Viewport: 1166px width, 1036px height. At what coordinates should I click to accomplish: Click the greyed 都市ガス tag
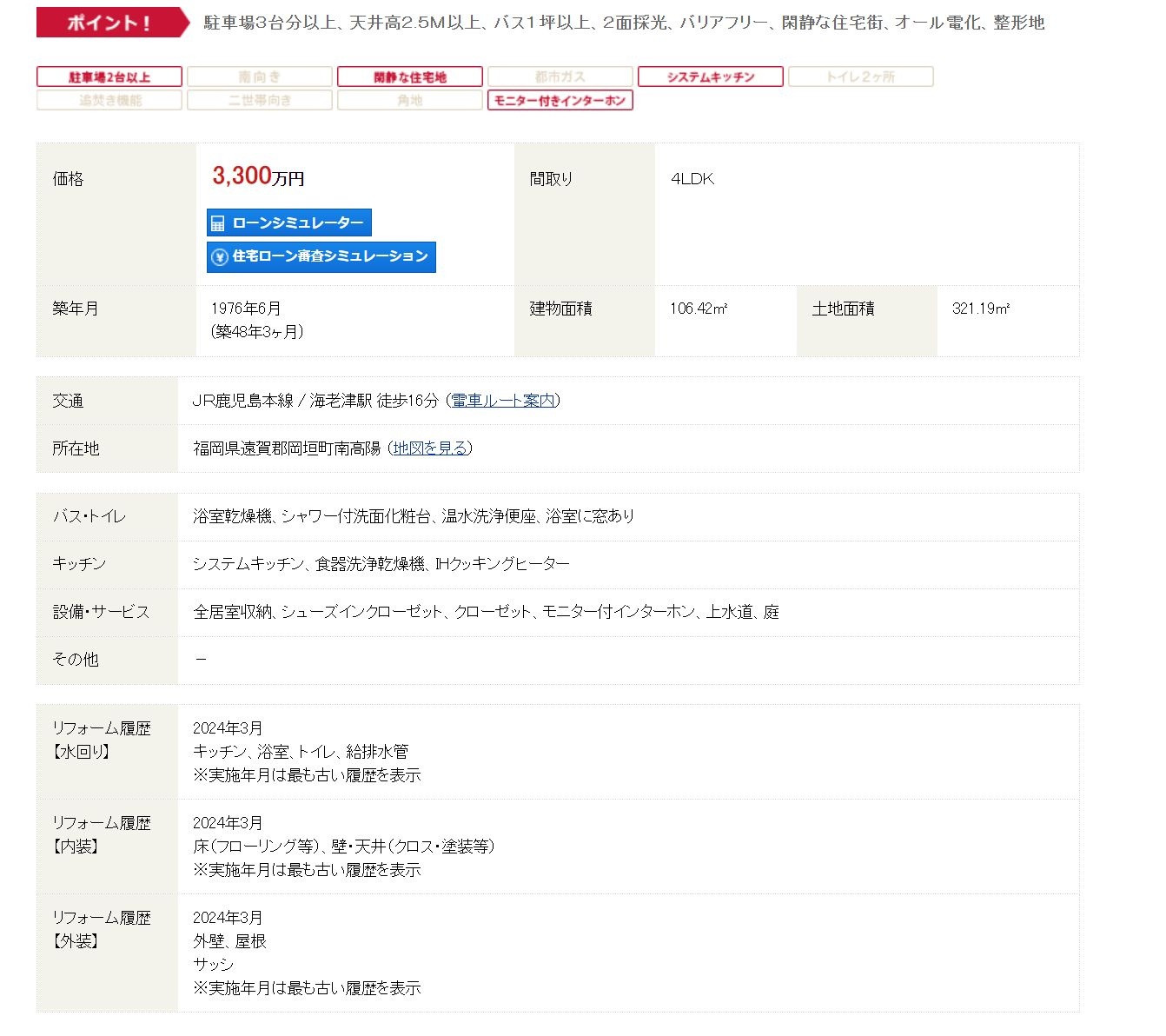click(x=560, y=77)
